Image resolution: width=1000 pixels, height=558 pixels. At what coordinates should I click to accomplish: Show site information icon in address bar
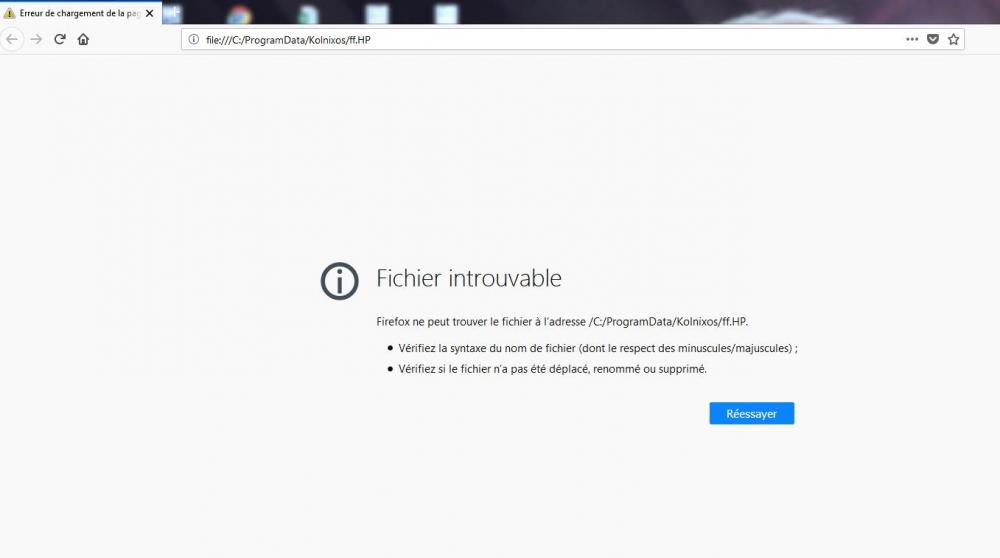pos(193,40)
